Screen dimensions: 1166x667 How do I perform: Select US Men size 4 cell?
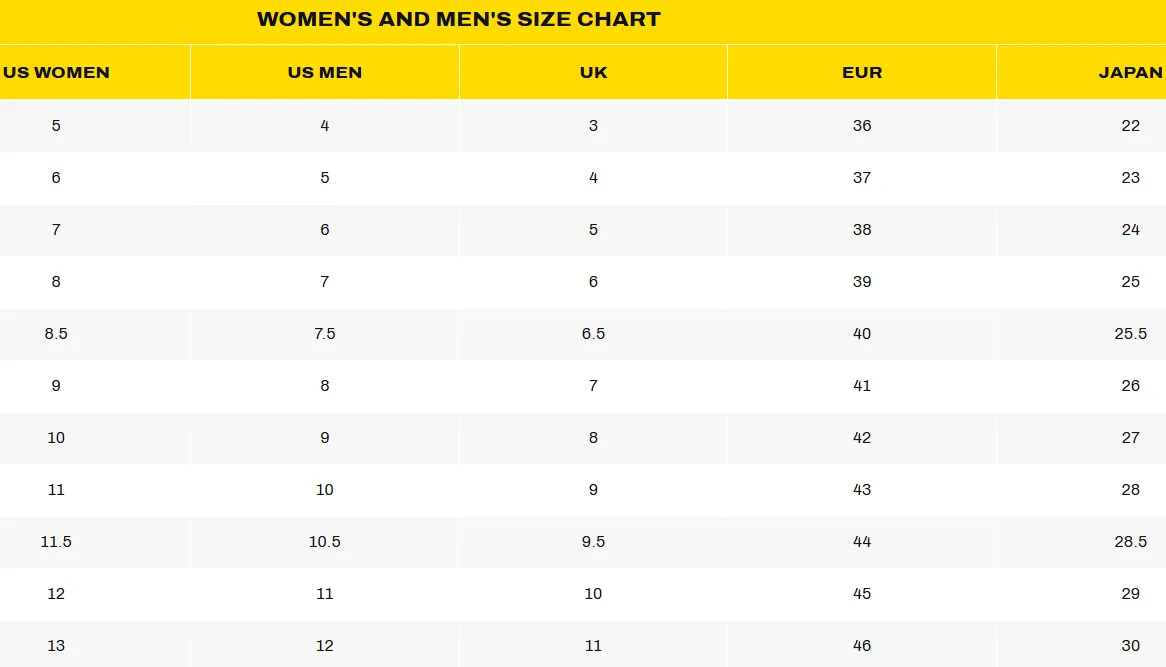click(325, 126)
